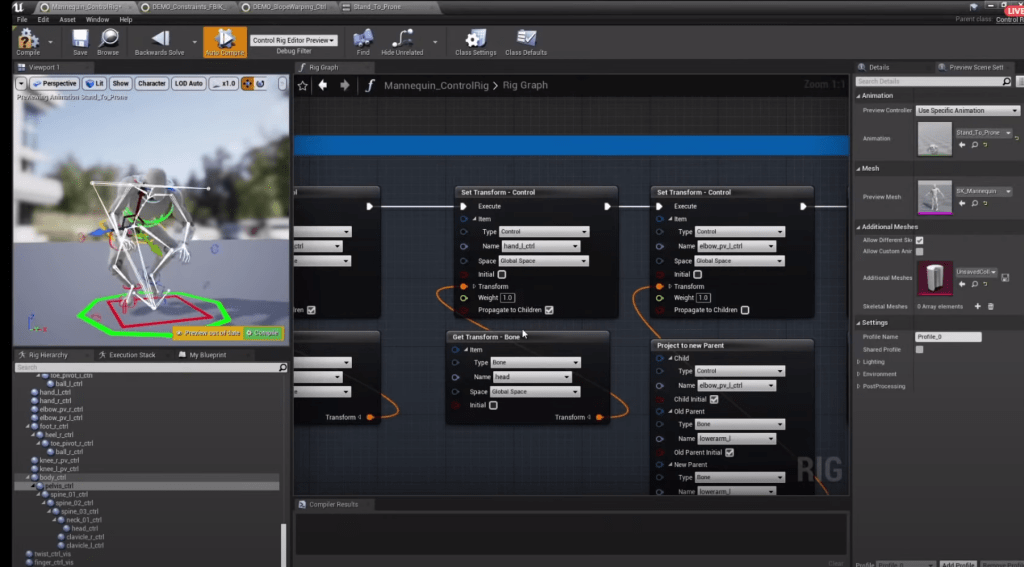Open the Control Rig Editor Preview debug filter dropdown
This screenshot has width=1024, height=567.
294,41
